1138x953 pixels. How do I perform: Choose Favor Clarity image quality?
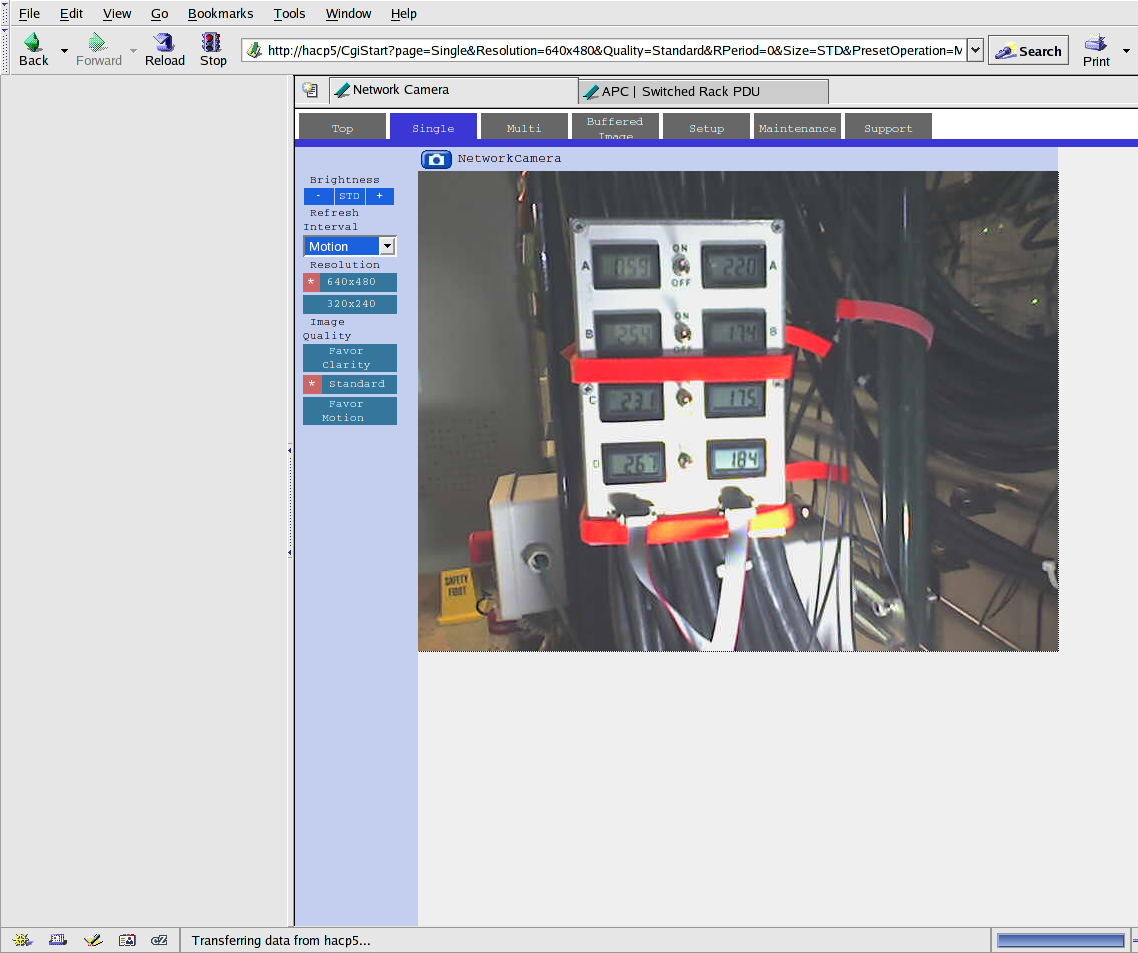click(x=350, y=358)
